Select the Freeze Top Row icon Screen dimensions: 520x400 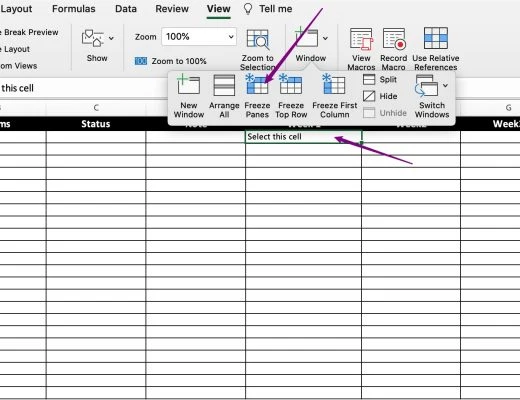(x=291, y=85)
